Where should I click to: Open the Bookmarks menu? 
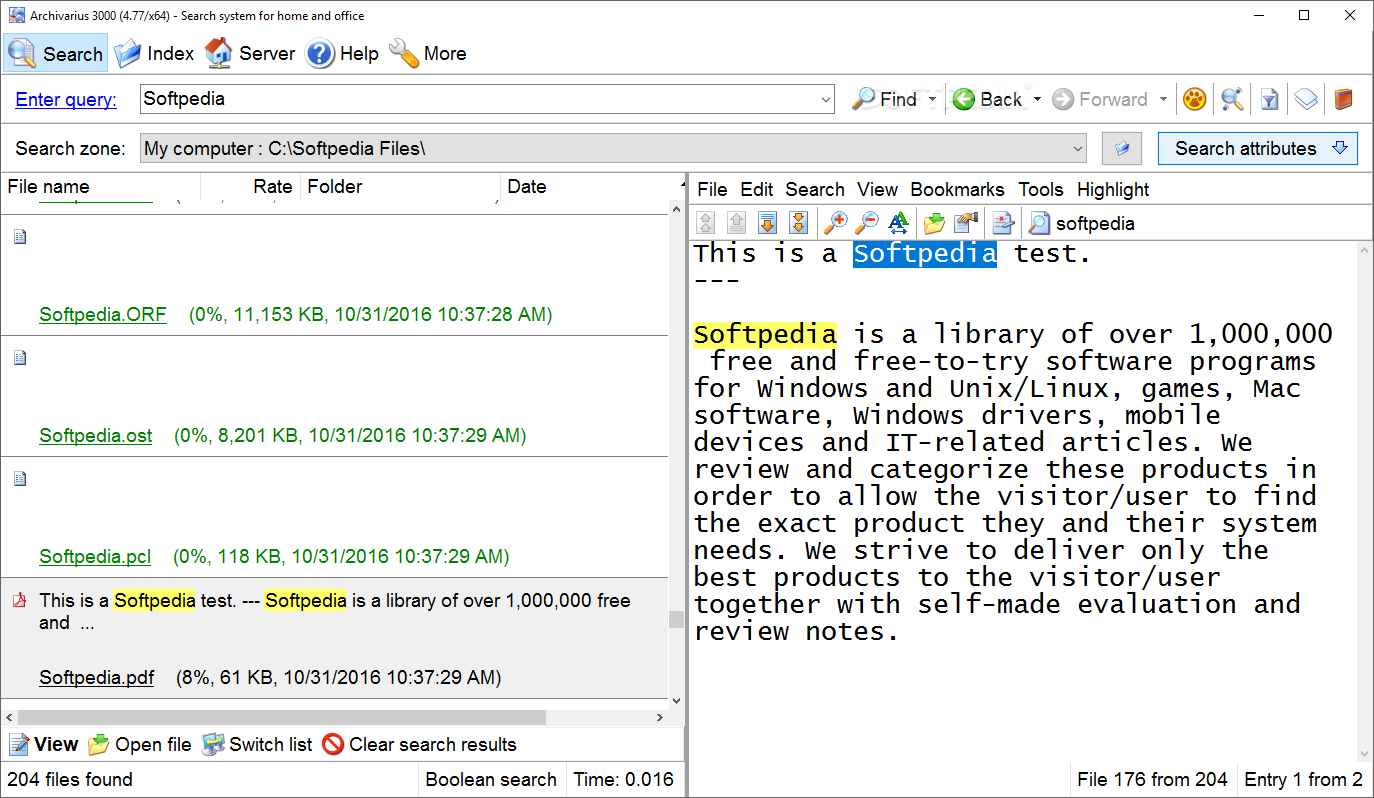tap(958, 189)
